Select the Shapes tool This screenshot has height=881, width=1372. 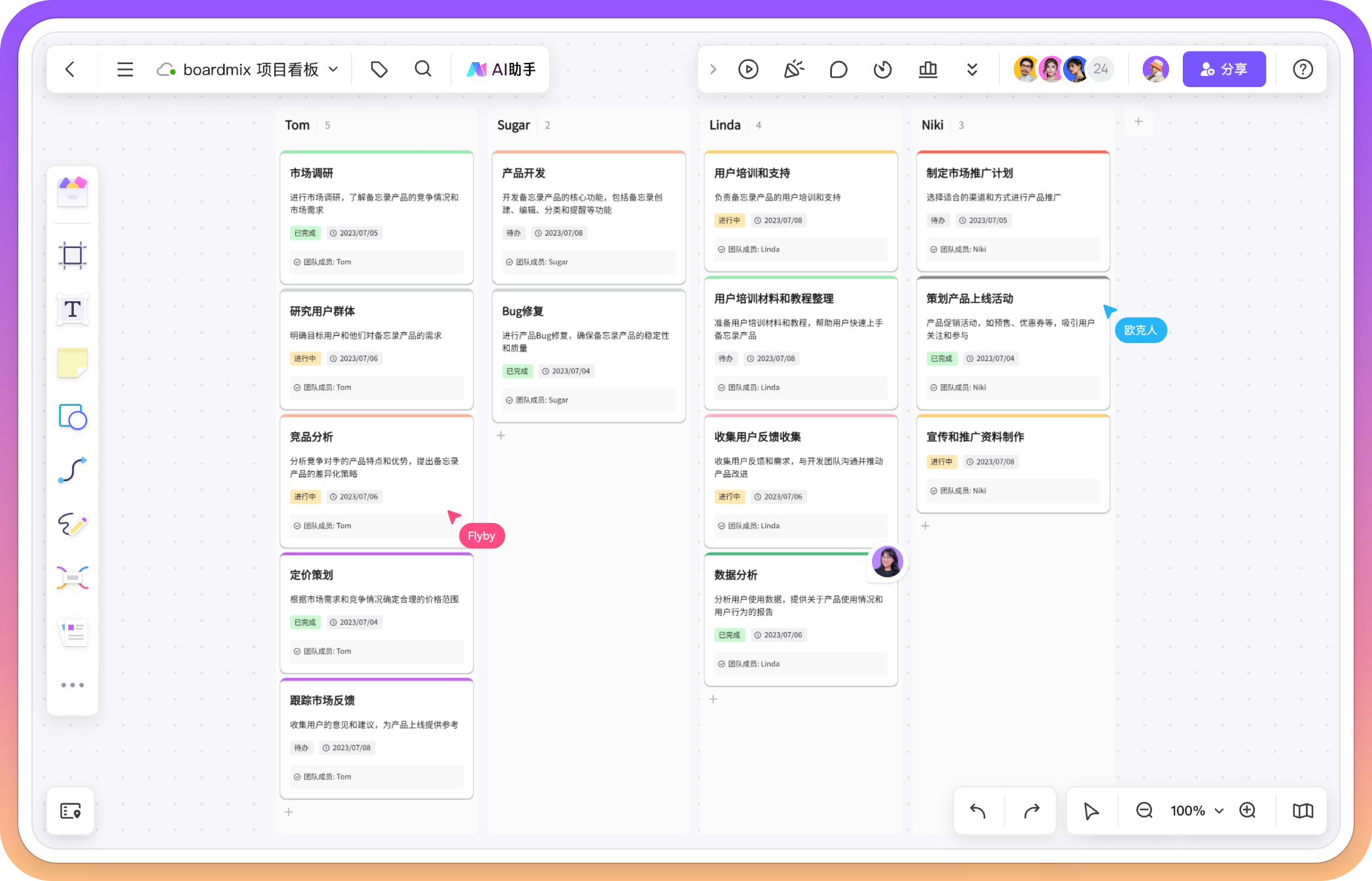coord(73,416)
